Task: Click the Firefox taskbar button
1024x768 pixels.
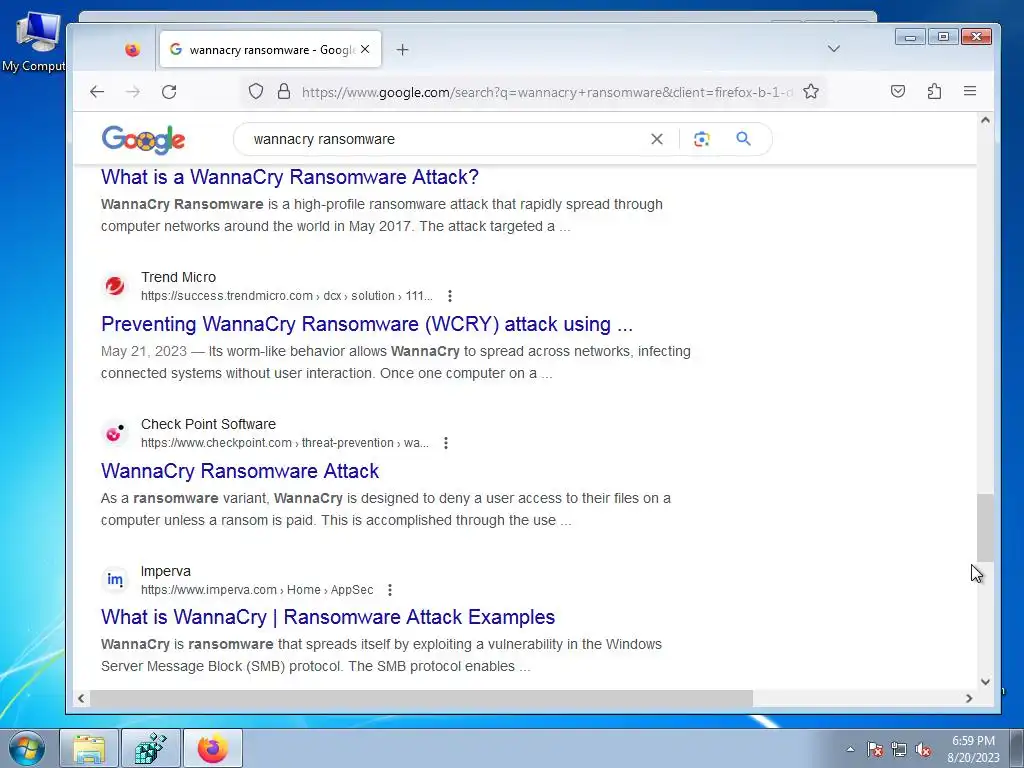Action: (213, 748)
